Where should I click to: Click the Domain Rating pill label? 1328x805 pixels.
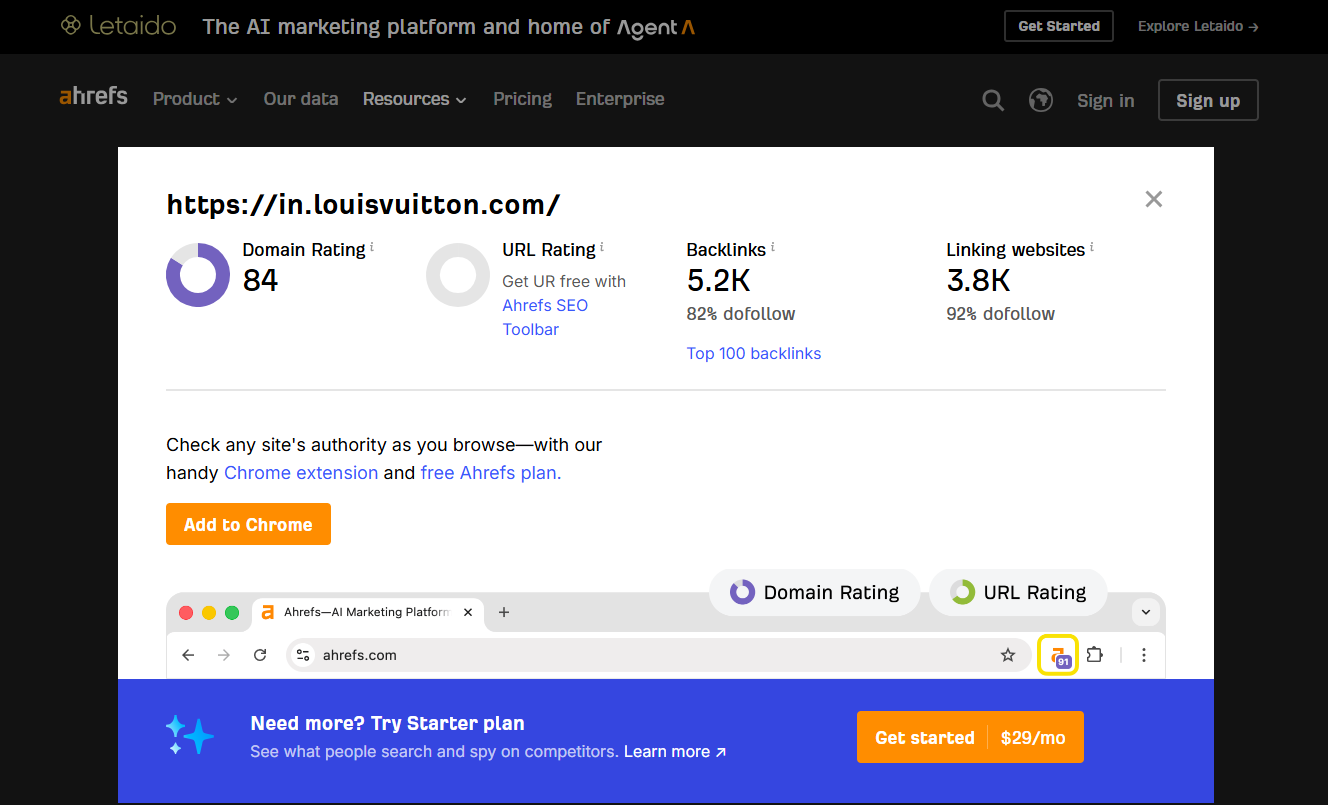click(814, 592)
